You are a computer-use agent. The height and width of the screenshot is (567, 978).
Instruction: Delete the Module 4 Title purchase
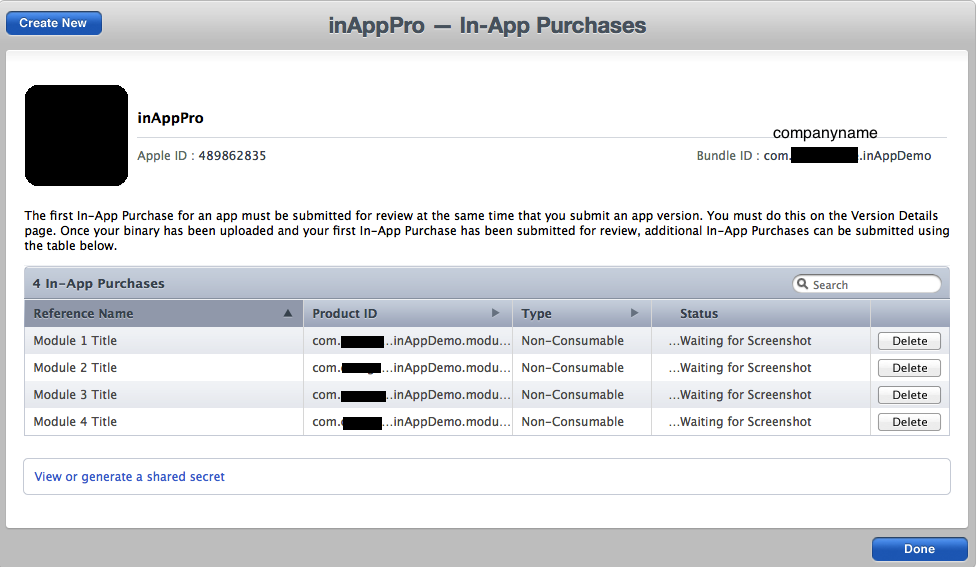pos(909,422)
